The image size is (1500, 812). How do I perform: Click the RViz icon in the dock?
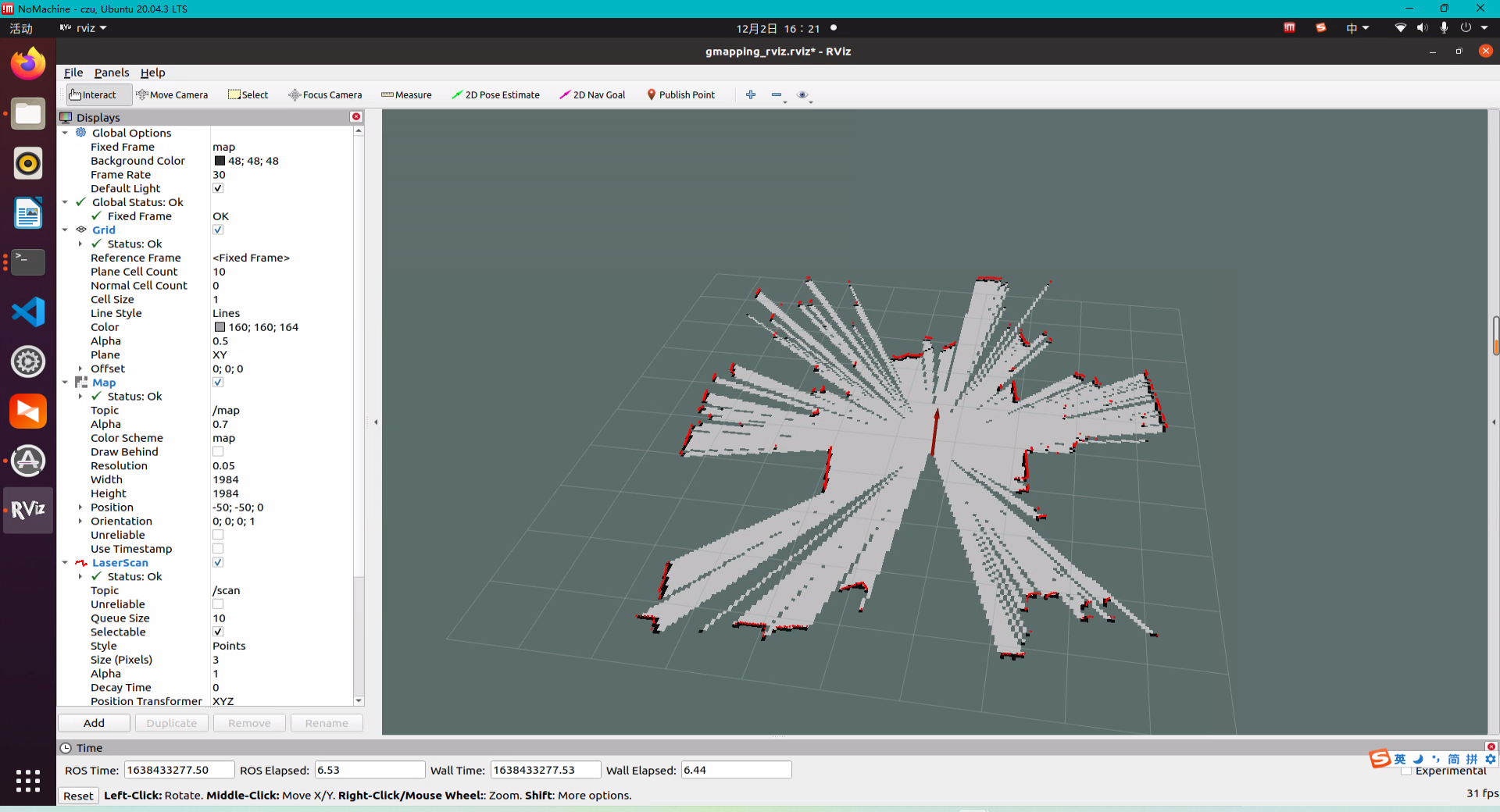(x=28, y=510)
